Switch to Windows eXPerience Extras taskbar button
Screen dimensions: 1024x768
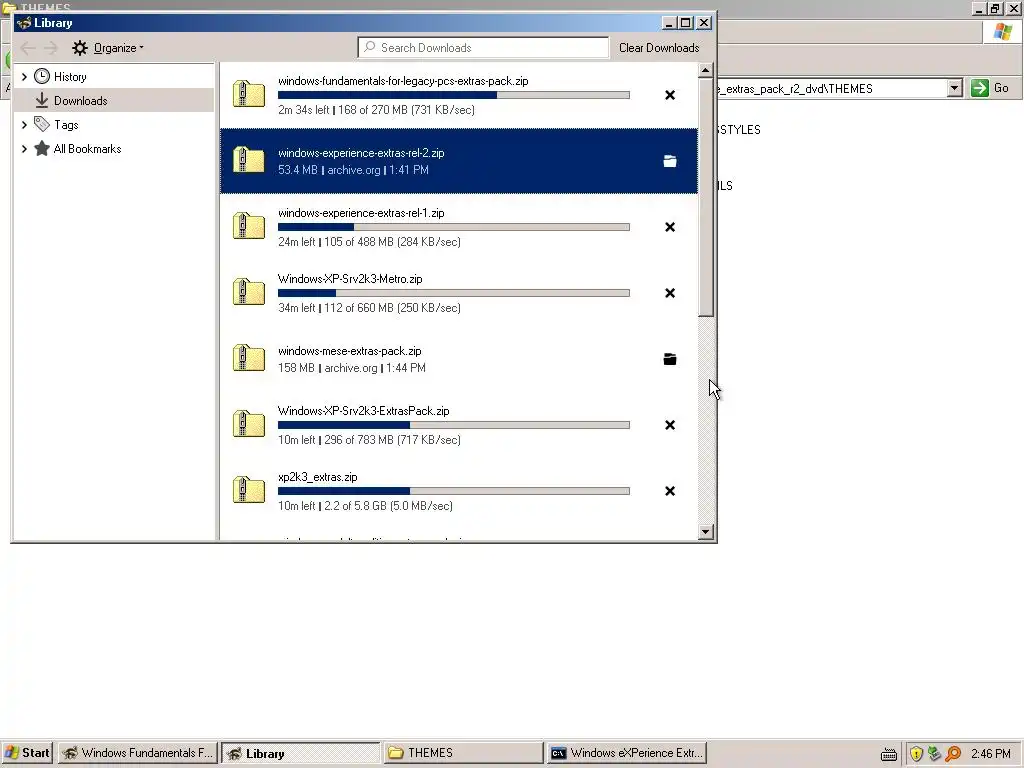tap(627, 753)
